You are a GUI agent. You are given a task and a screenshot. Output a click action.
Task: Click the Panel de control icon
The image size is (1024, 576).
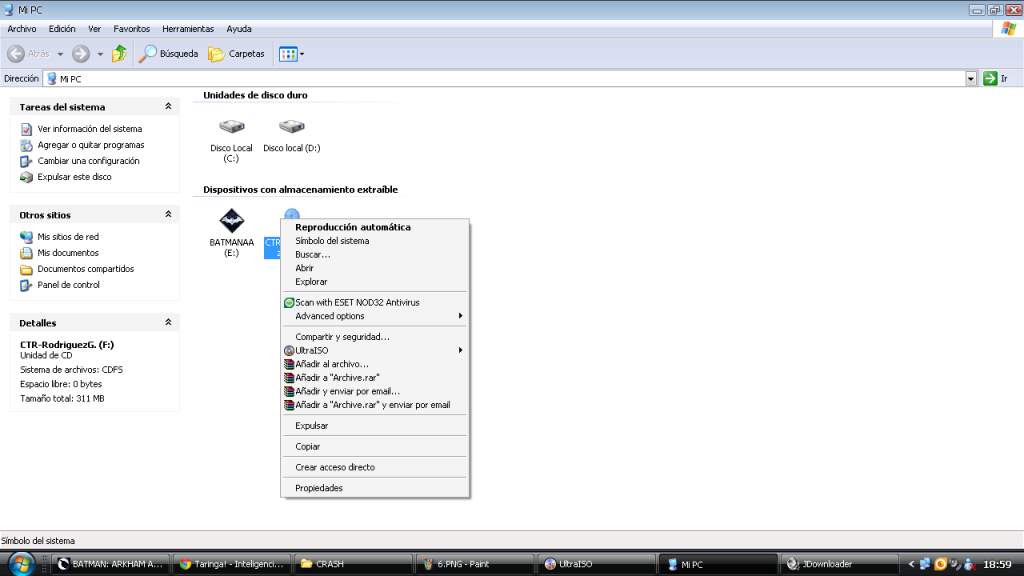[x=26, y=285]
